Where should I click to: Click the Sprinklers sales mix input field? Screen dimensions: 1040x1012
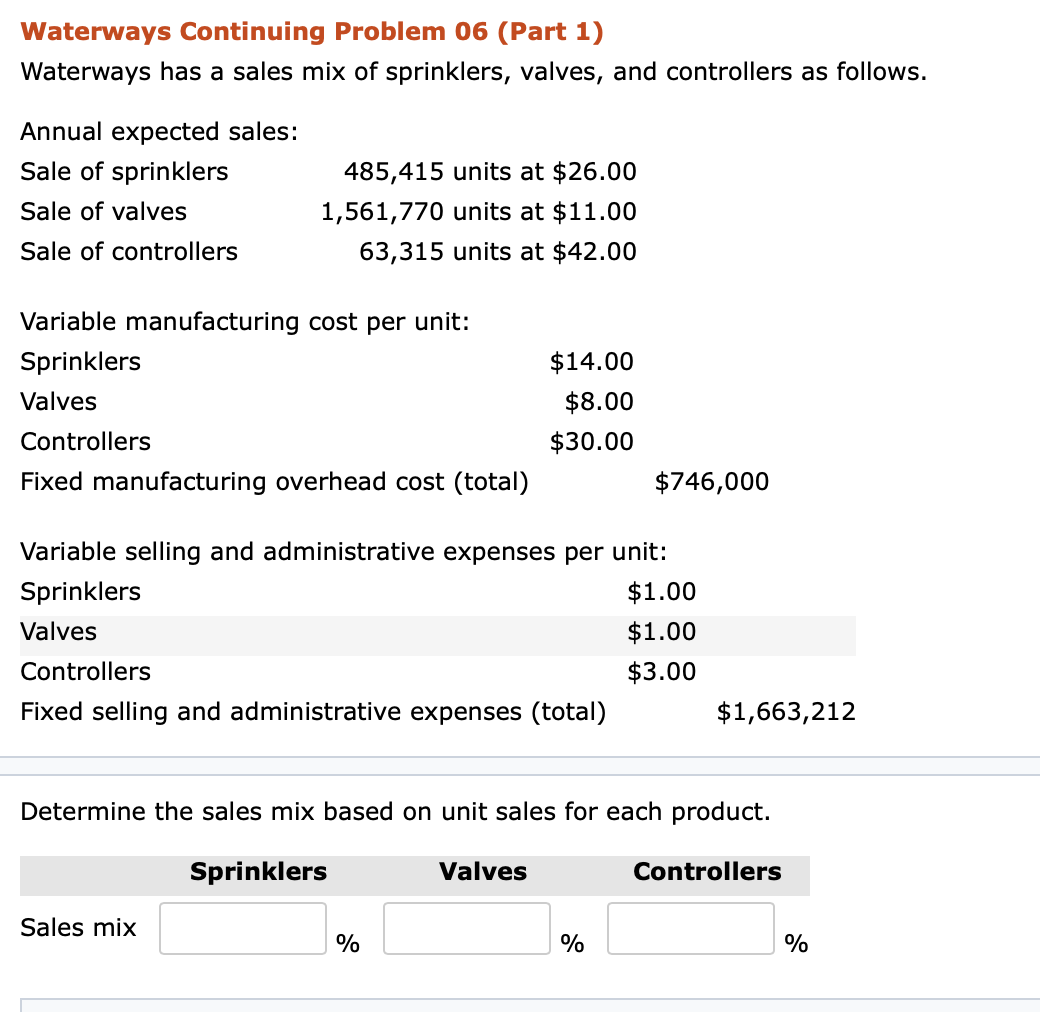[242, 928]
